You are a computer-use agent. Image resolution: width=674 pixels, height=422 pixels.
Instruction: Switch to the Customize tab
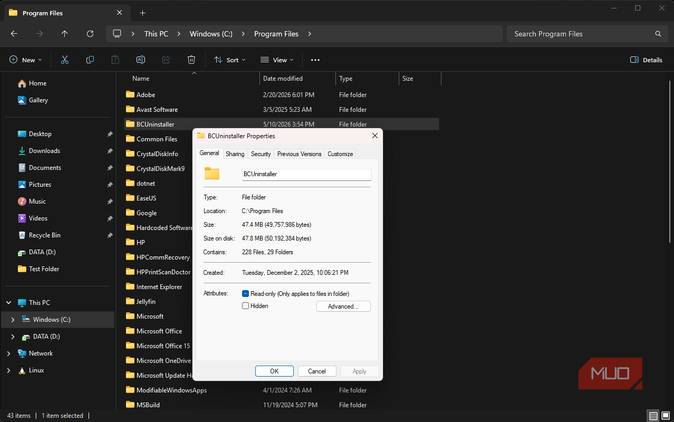tap(340, 154)
